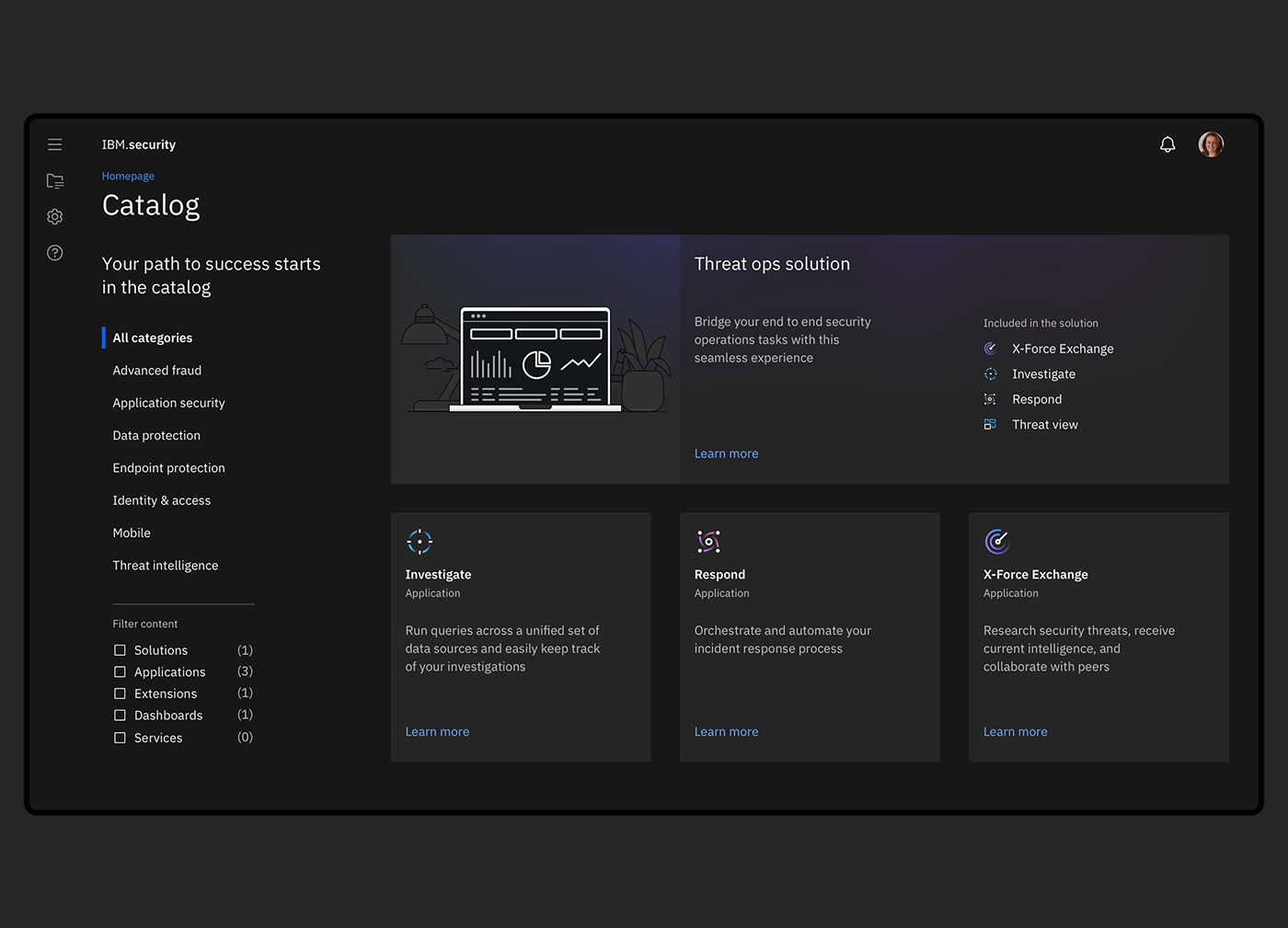Click the Threat ops laptop illustration

[535, 359]
